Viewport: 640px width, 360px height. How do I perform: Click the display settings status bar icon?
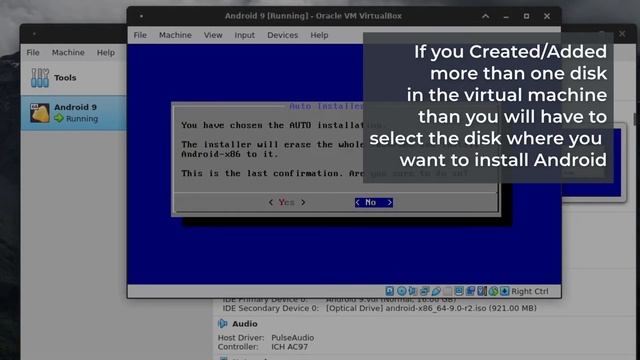click(x=459, y=291)
